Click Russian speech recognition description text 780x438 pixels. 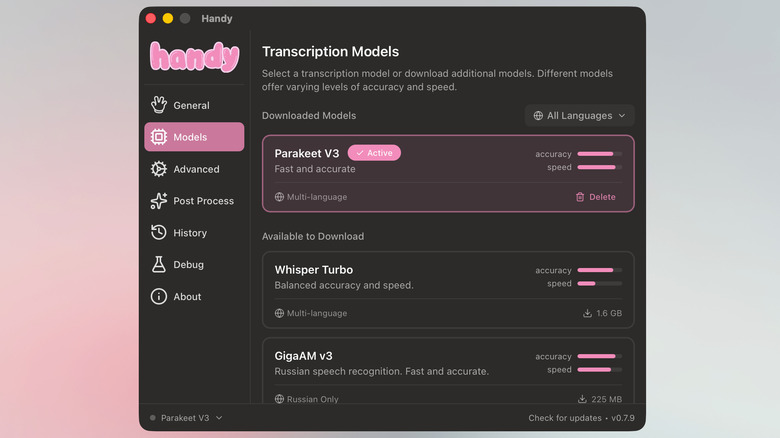point(382,371)
